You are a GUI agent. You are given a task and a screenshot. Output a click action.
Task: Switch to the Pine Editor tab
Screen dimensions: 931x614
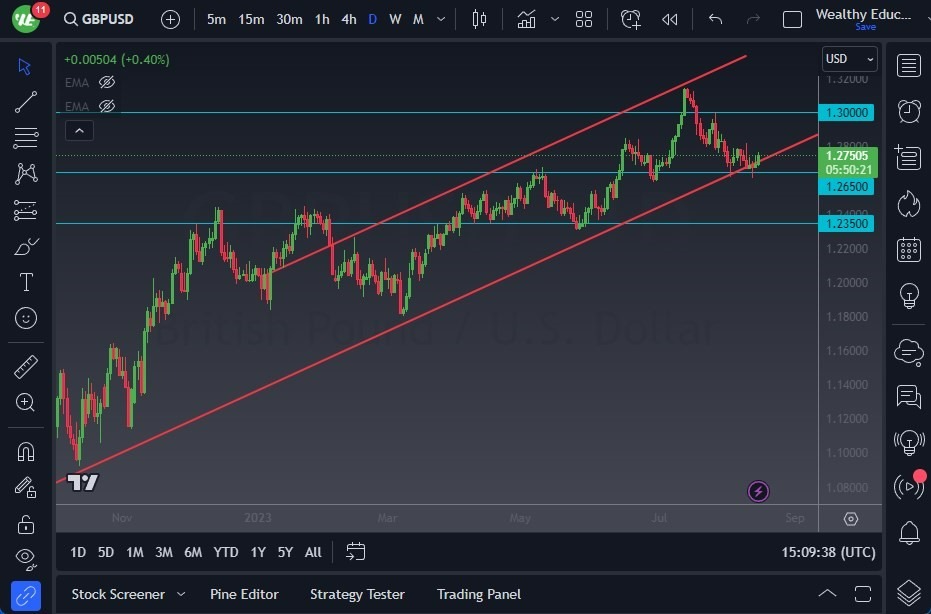(244, 594)
